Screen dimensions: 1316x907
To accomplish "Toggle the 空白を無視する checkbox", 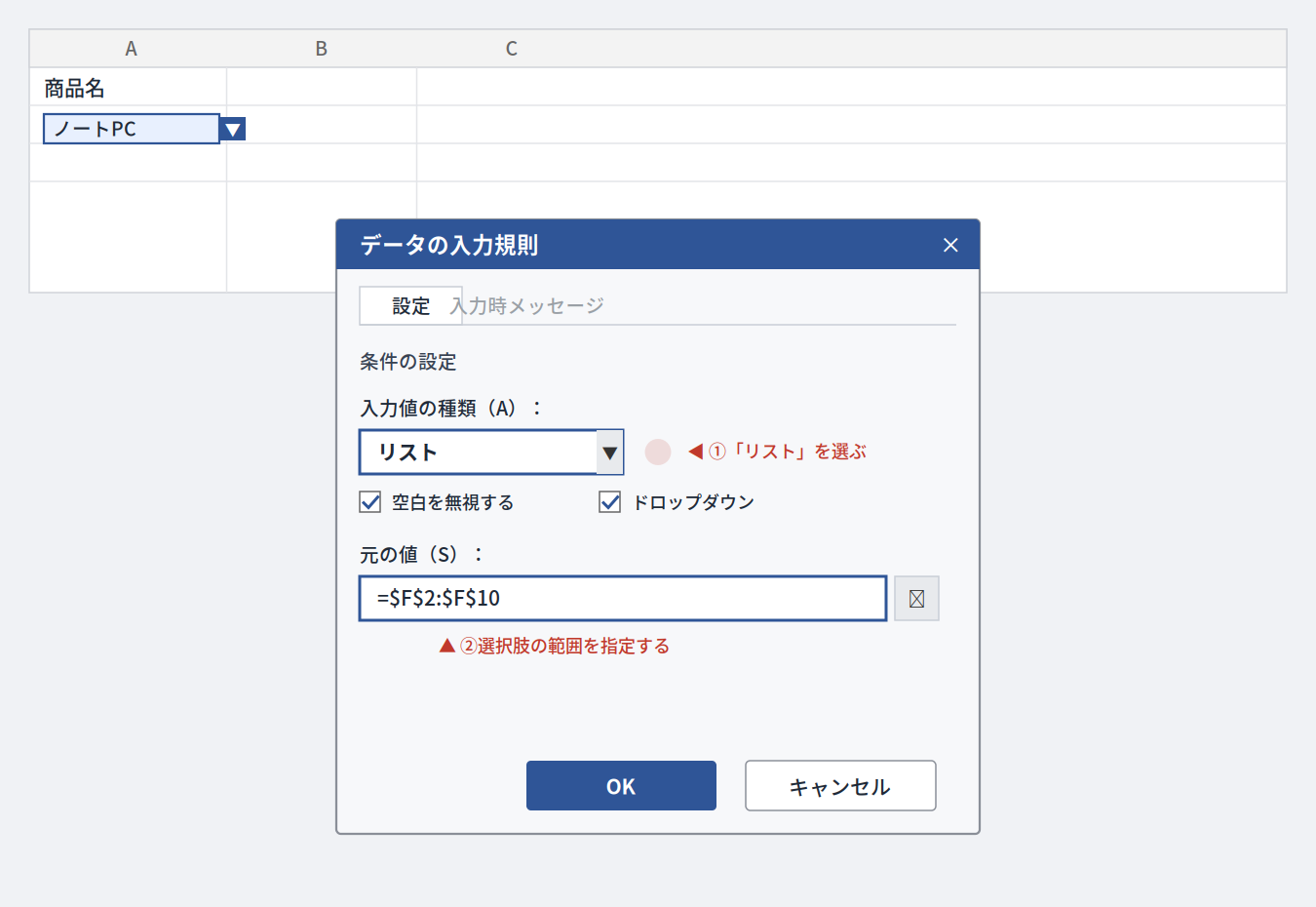I will coord(370,502).
